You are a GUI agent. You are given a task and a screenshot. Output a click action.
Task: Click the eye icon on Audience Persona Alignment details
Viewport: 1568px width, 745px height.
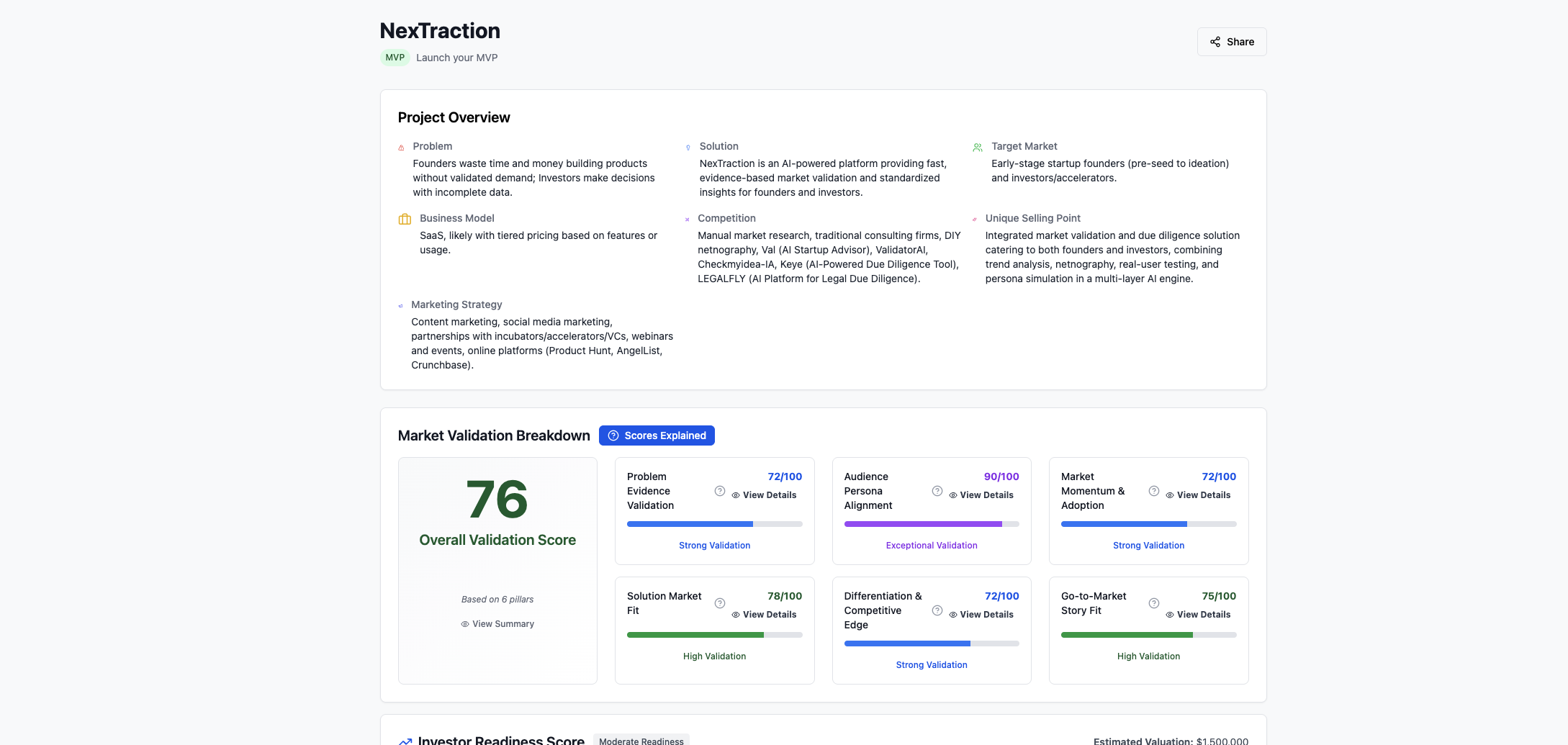pyautogui.click(x=952, y=495)
